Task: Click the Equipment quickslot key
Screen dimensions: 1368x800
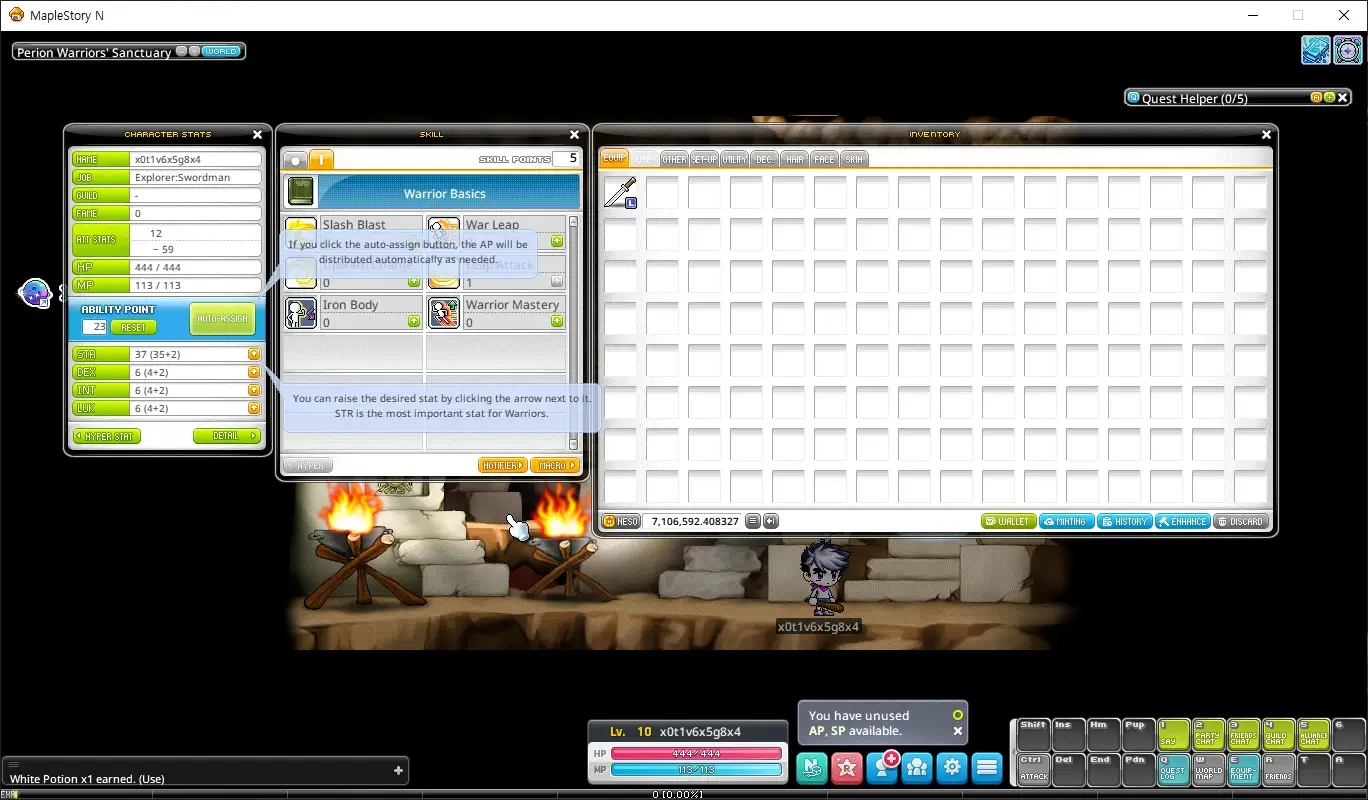Action: (1244, 769)
